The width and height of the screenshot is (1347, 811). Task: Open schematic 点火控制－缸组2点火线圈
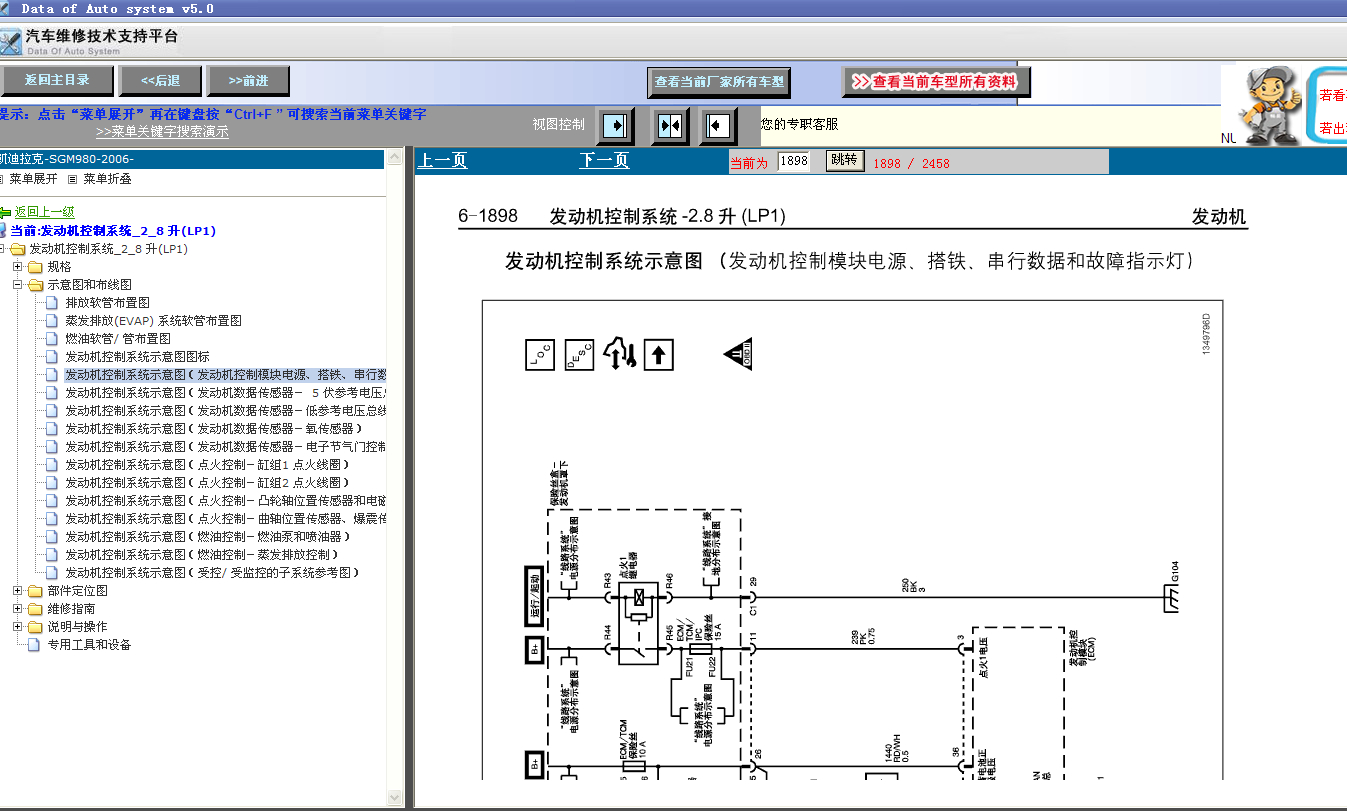(x=207, y=483)
